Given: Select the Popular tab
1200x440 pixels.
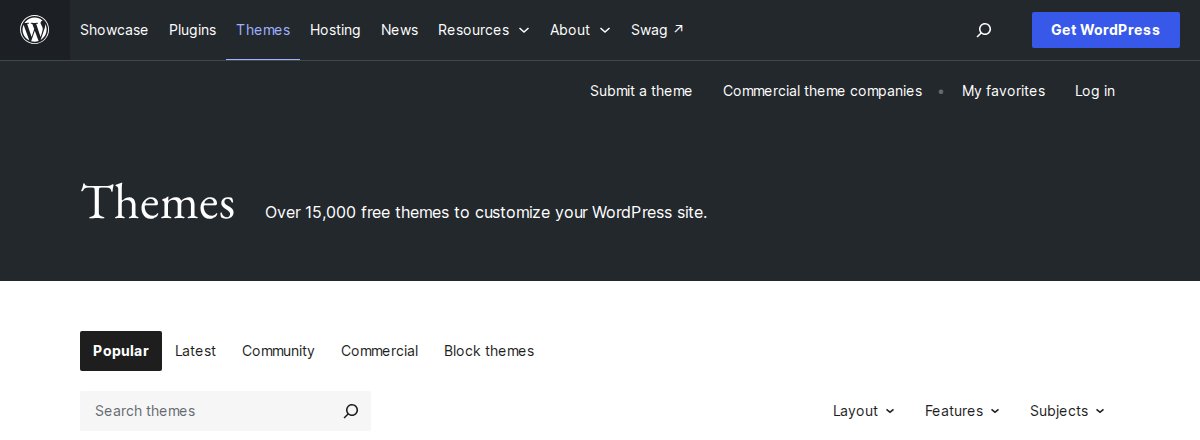Looking at the screenshot, I should pos(121,351).
